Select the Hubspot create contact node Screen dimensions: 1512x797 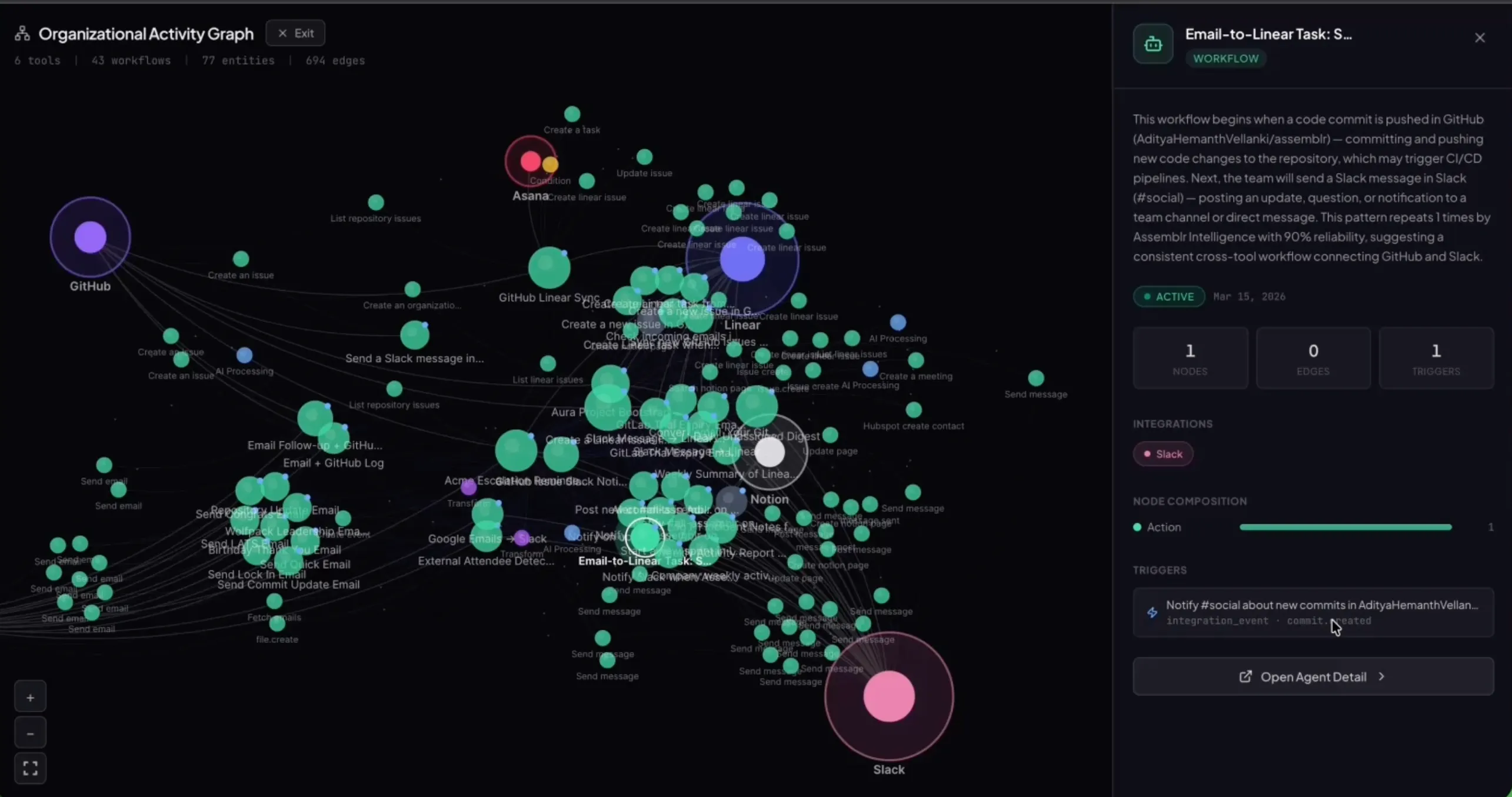click(x=914, y=410)
